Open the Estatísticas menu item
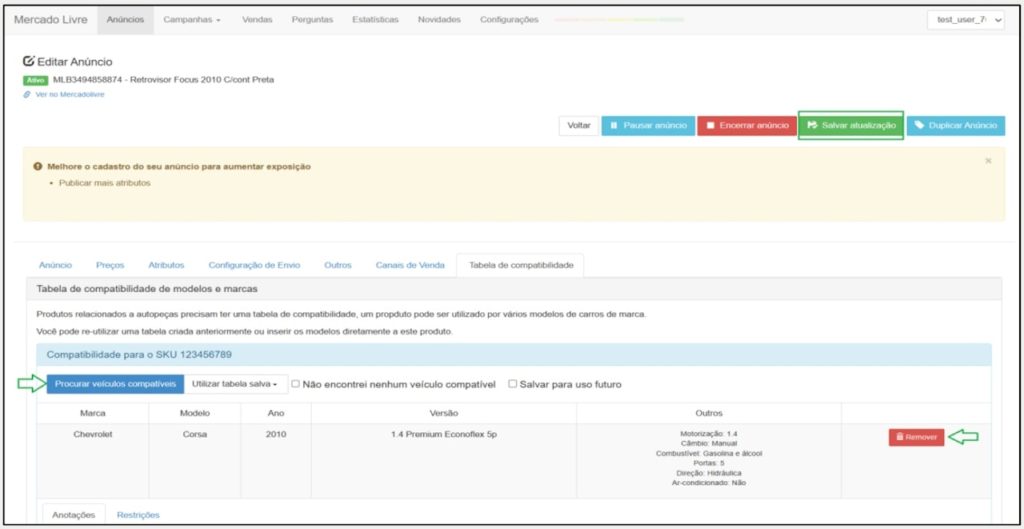The height and width of the screenshot is (529, 1024). (376, 20)
